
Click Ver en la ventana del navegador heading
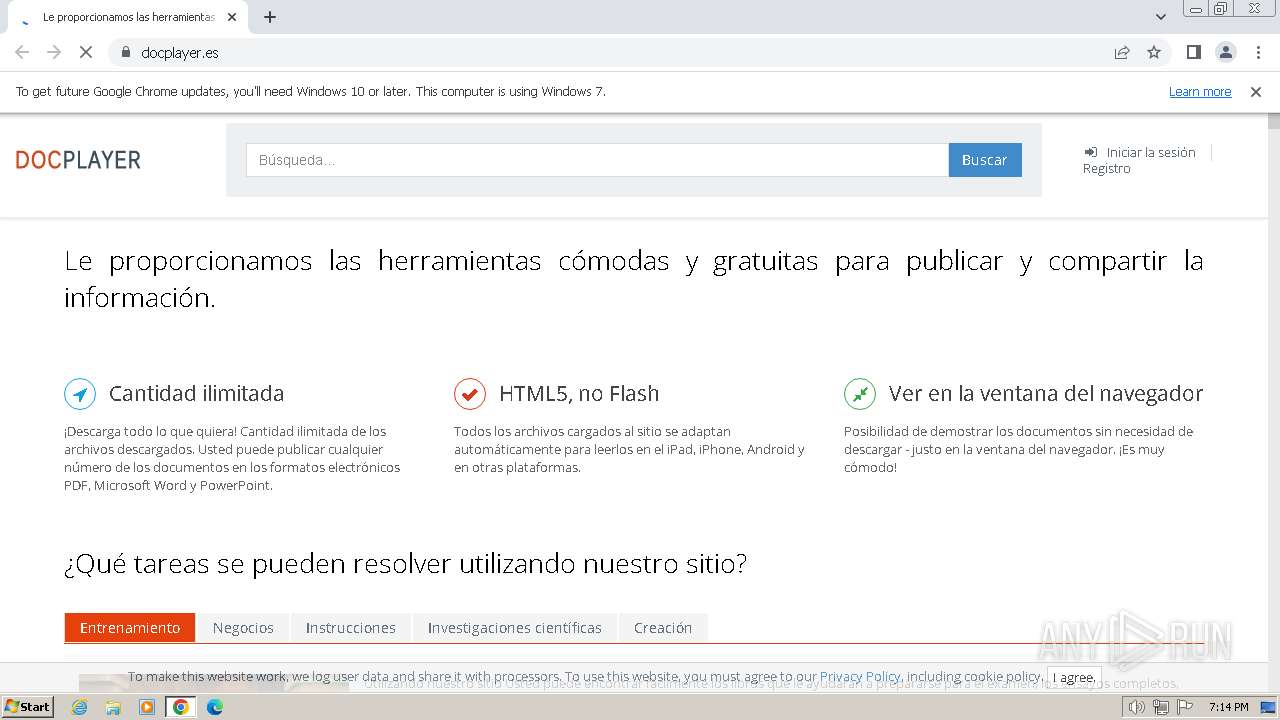[x=1046, y=394]
